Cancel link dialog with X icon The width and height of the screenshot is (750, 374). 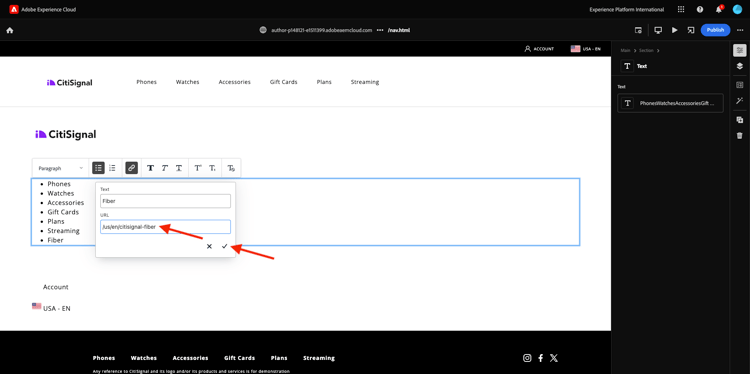click(209, 246)
